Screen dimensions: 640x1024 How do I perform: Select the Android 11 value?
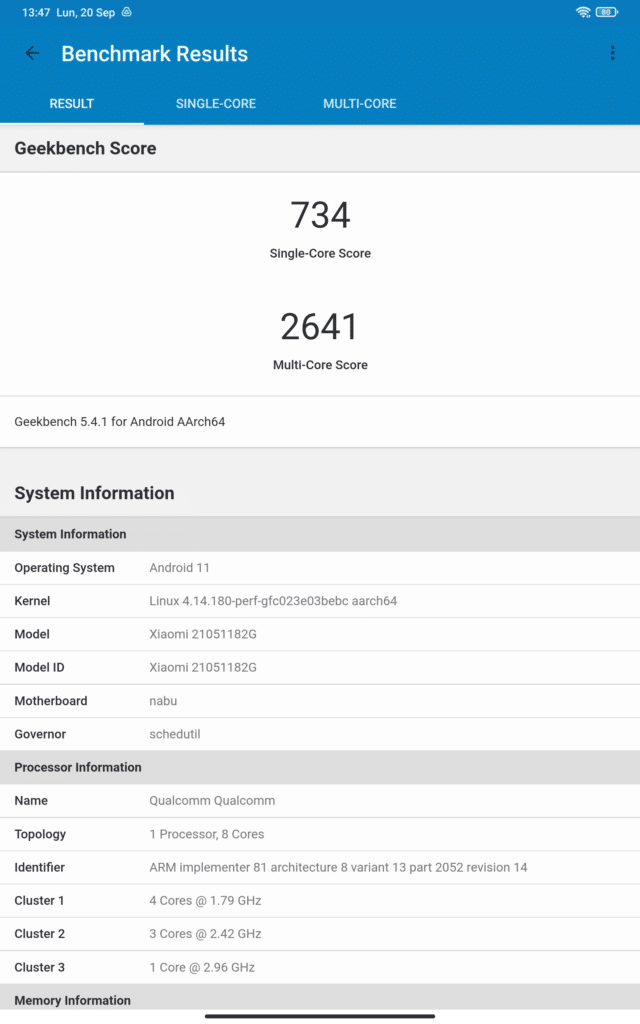(180, 568)
